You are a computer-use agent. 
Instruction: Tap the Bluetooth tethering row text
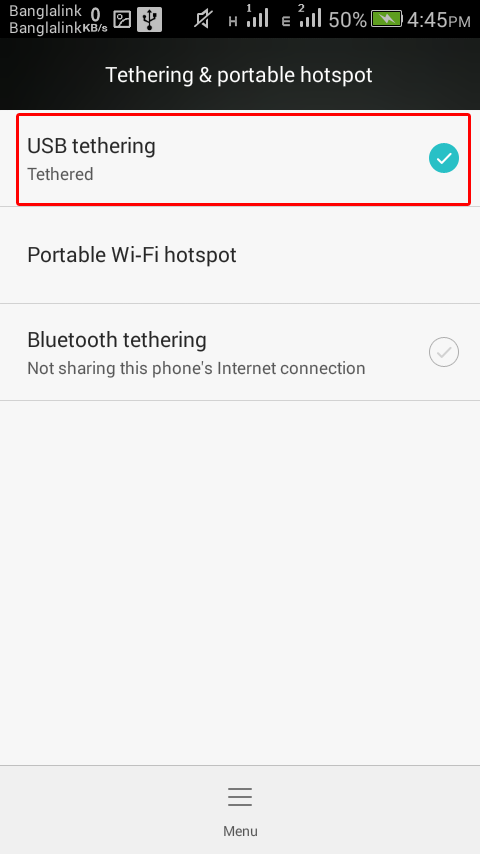[117, 340]
